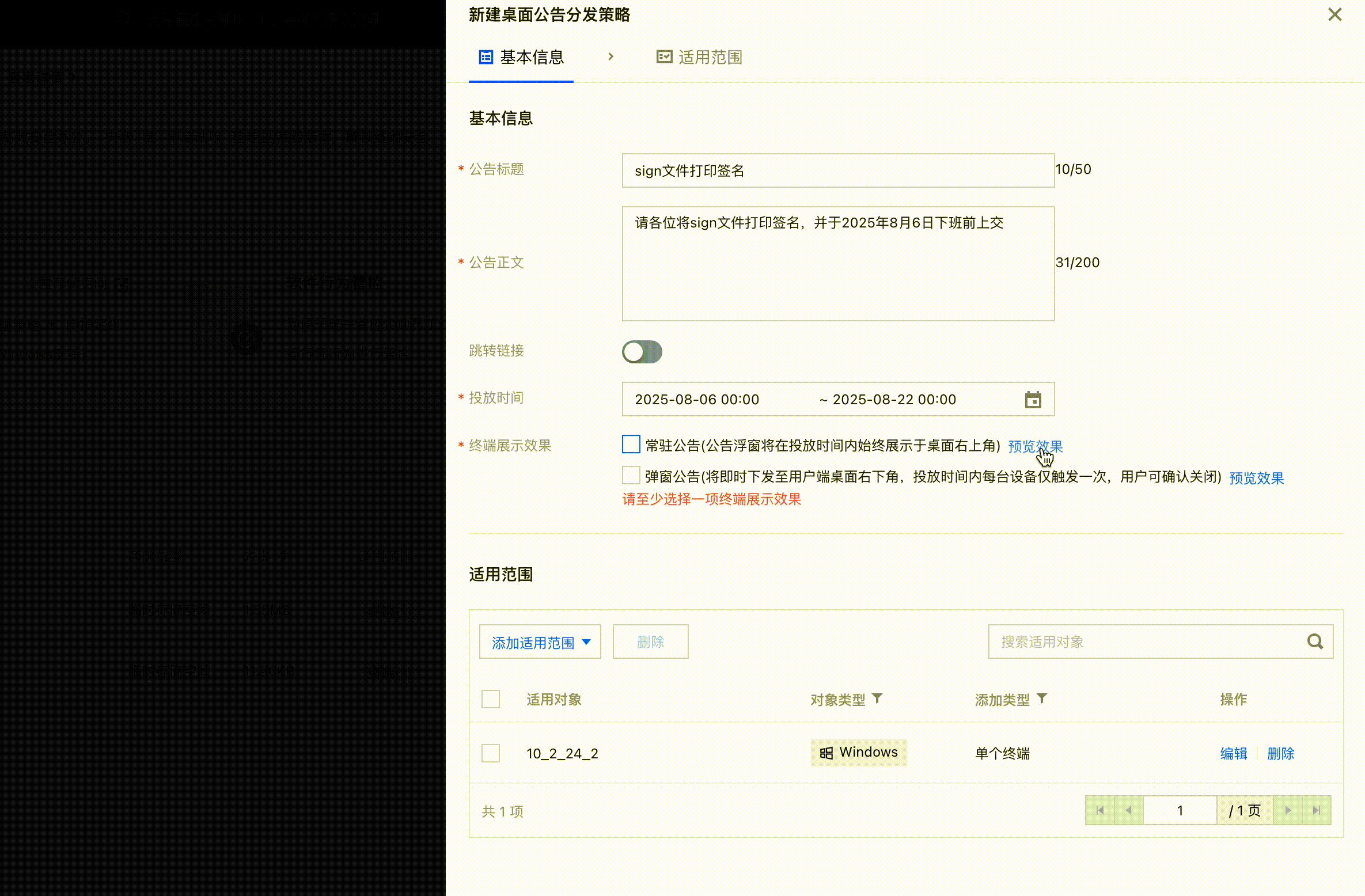Check the 弹窗公告 checkbox
The height and width of the screenshot is (896, 1365).
pyautogui.click(x=631, y=476)
